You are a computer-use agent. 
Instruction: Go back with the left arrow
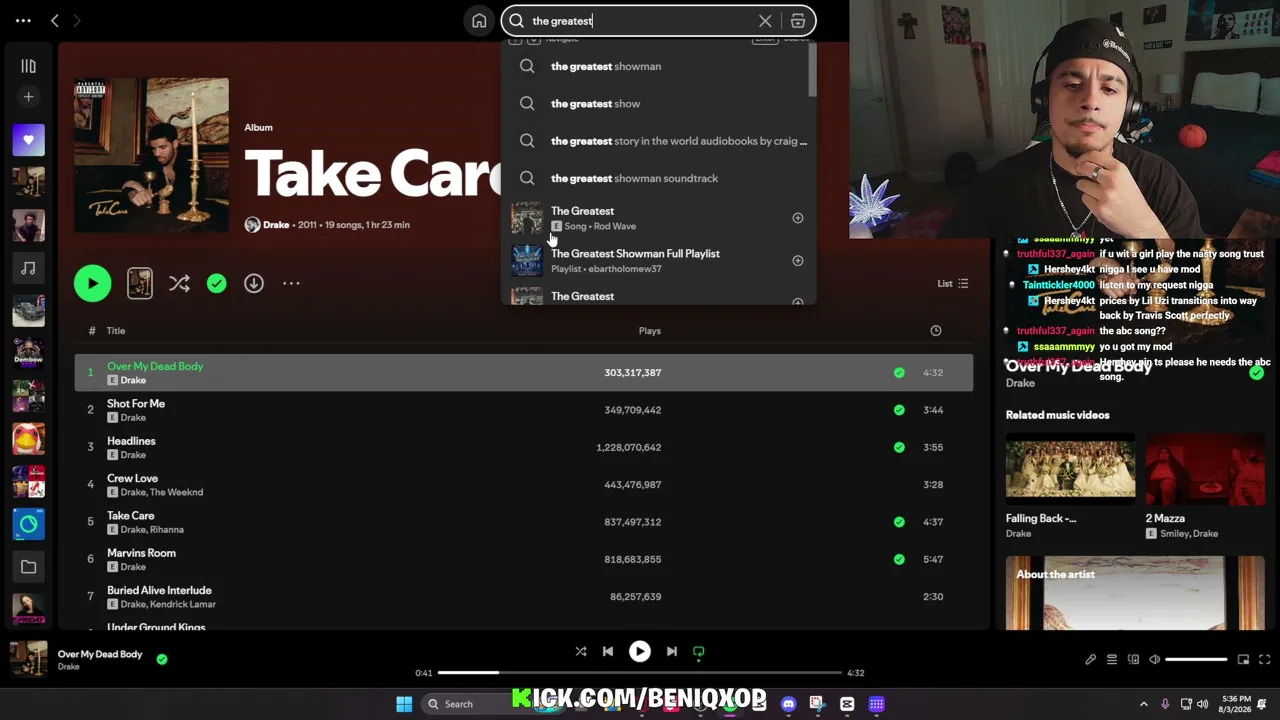(x=55, y=20)
